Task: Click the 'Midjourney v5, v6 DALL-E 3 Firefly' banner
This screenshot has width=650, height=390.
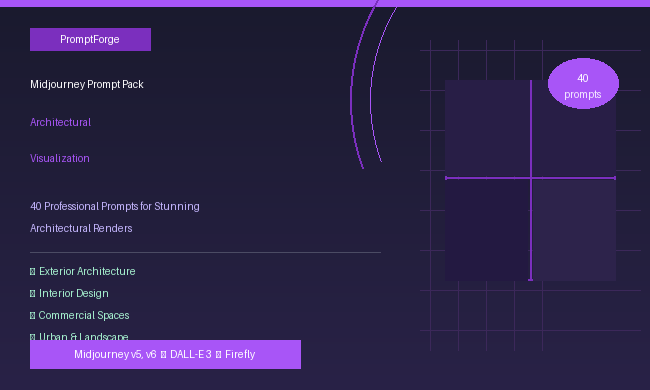Action: (x=165, y=354)
